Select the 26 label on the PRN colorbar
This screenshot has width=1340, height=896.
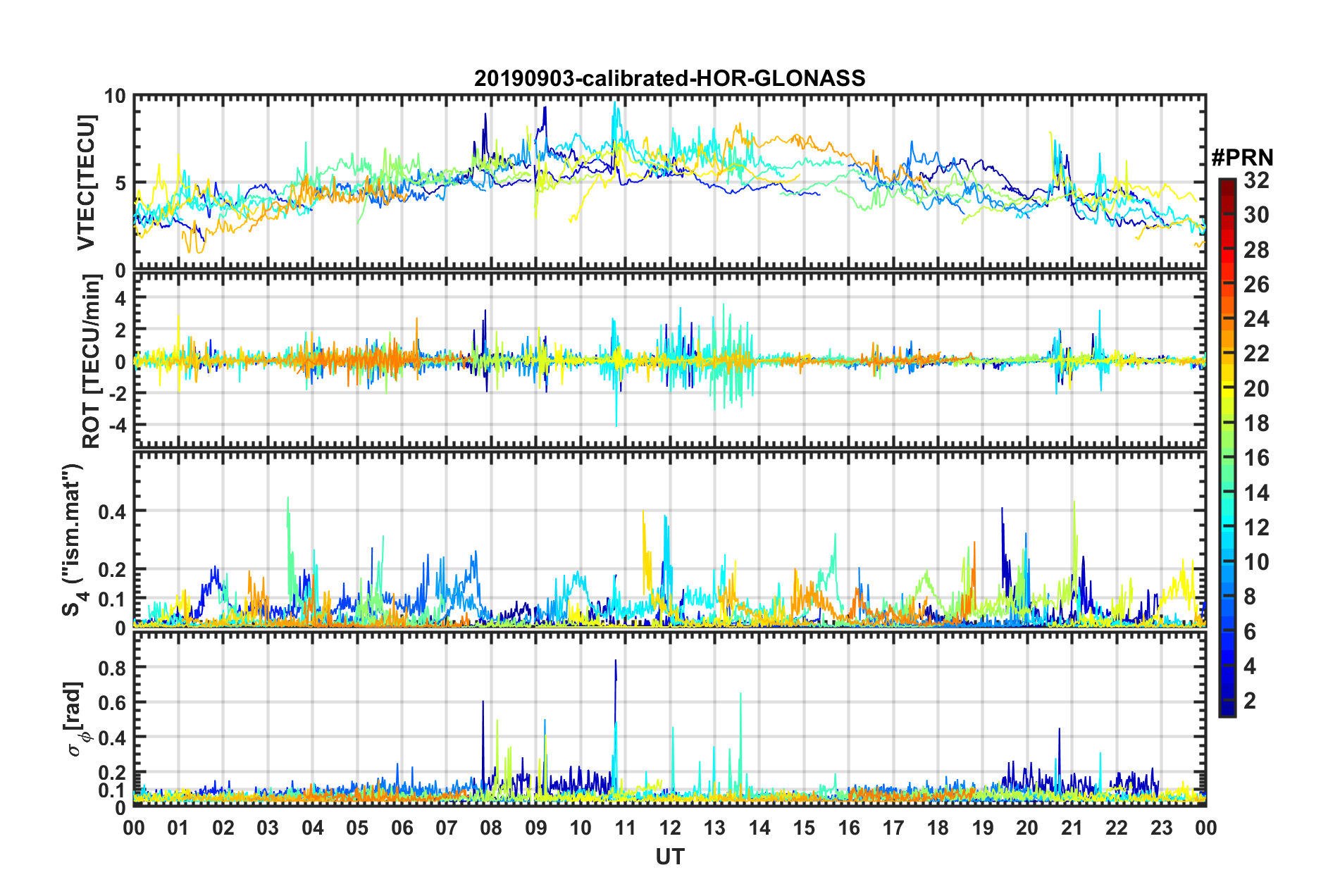[1256, 285]
